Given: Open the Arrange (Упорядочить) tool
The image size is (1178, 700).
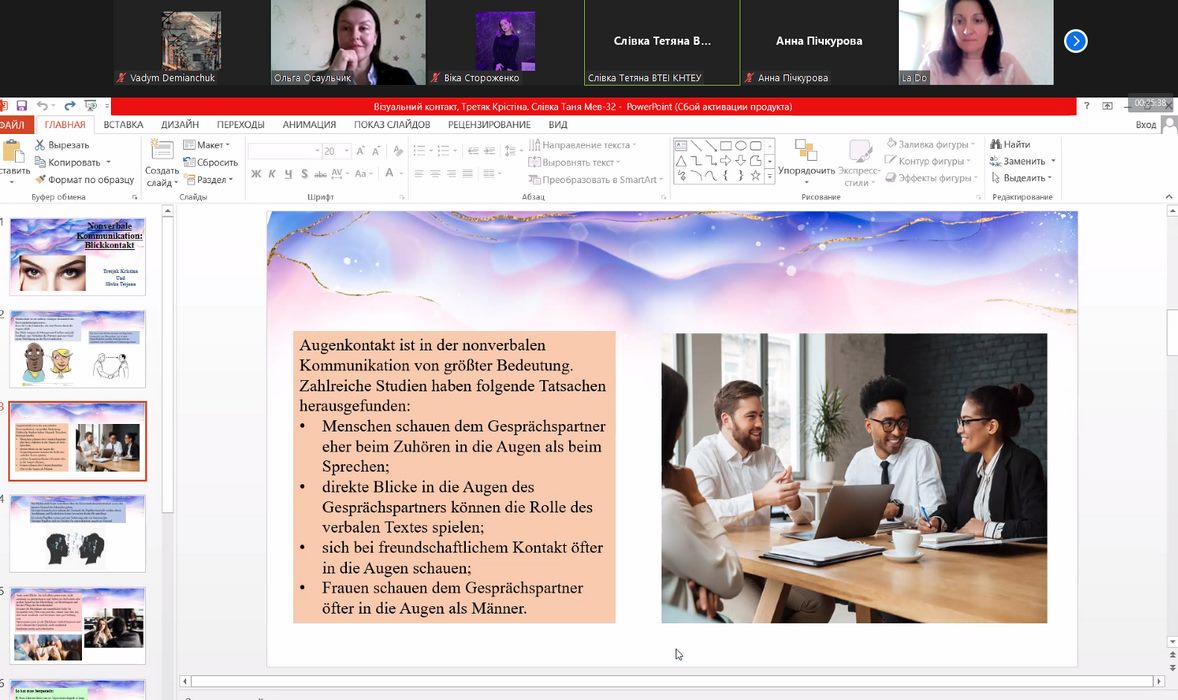Looking at the screenshot, I should [x=806, y=158].
